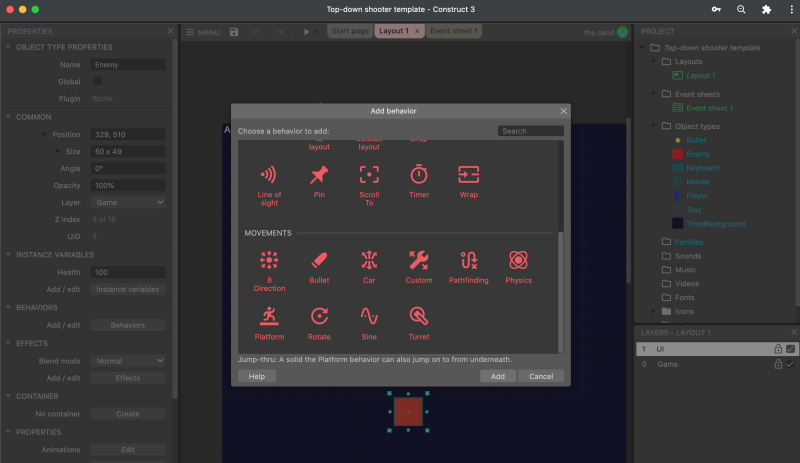Open play button dropdown arrow
Screen dimensions: 800x463
click(x=317, y=32)
